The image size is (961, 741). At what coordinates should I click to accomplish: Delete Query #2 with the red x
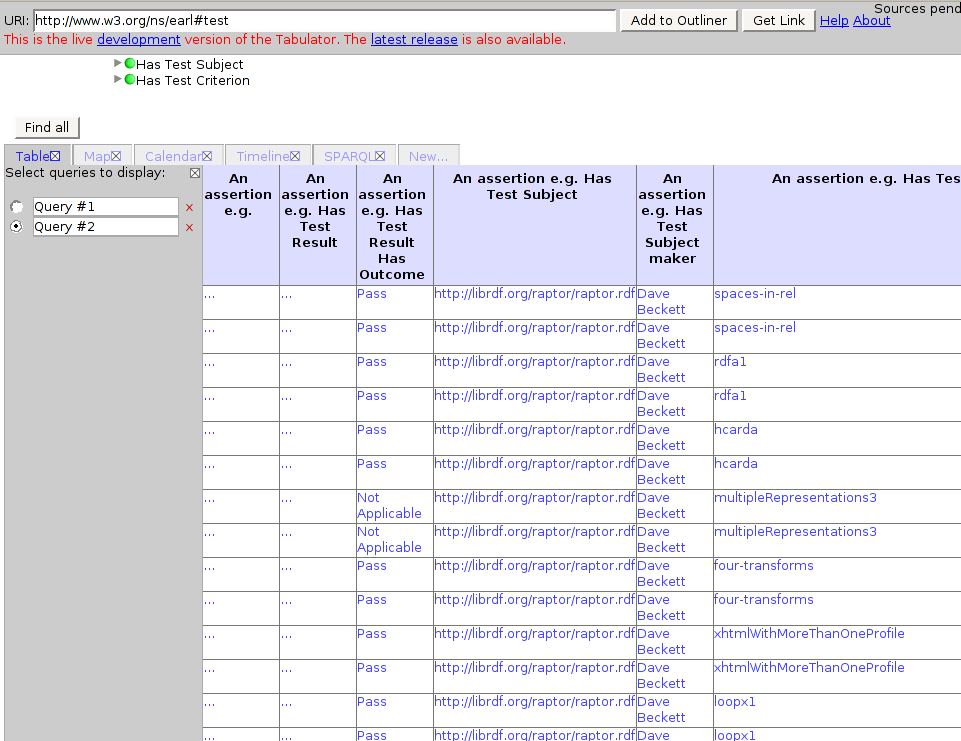click(189, 227)
